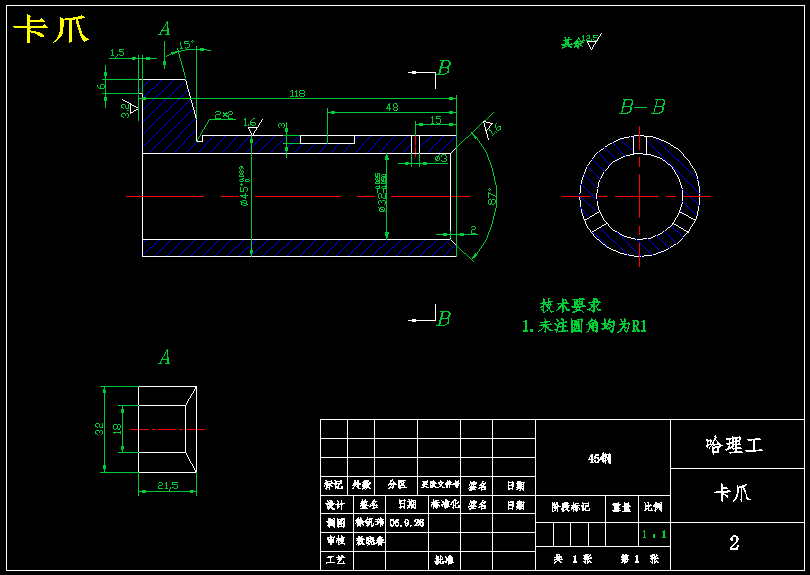Select the 118 length dimension
Screen dimensions: 810x575
pyautogui.click(x=297, y=94)
